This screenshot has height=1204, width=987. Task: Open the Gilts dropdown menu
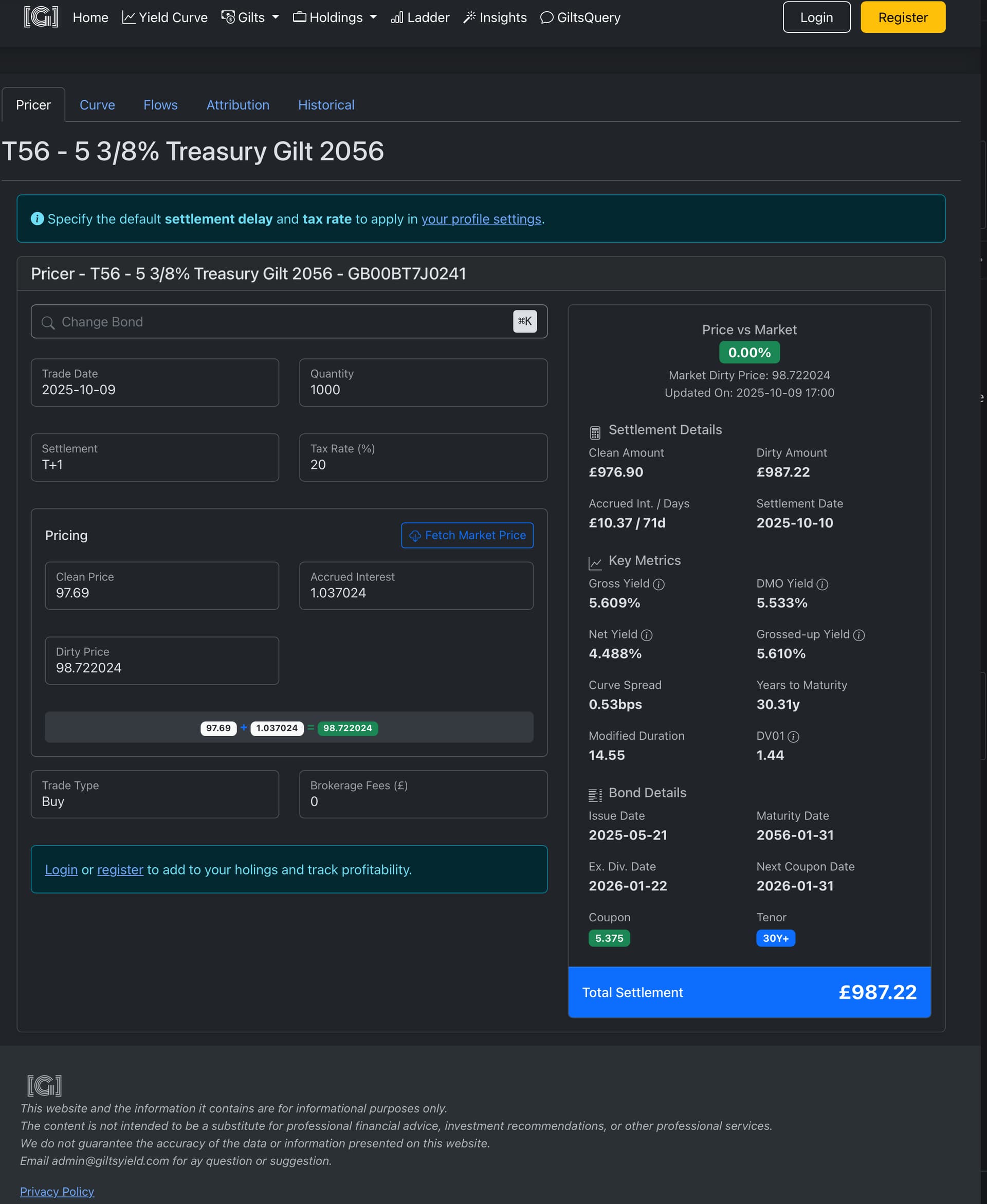click(250, 17)
